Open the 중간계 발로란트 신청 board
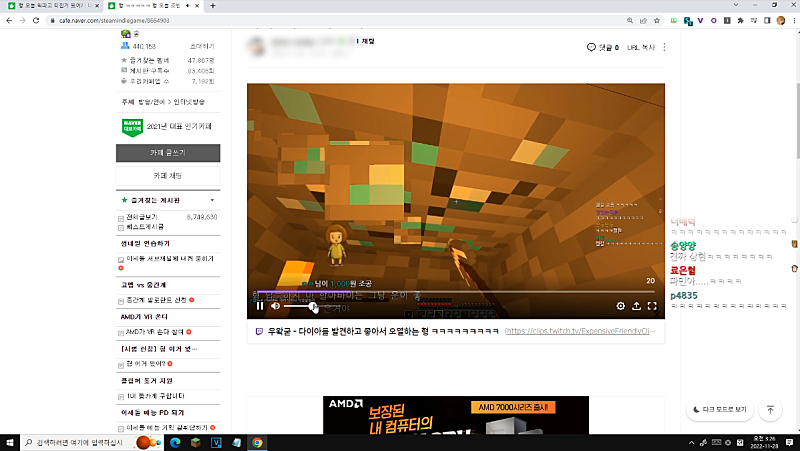 (156, 300)
